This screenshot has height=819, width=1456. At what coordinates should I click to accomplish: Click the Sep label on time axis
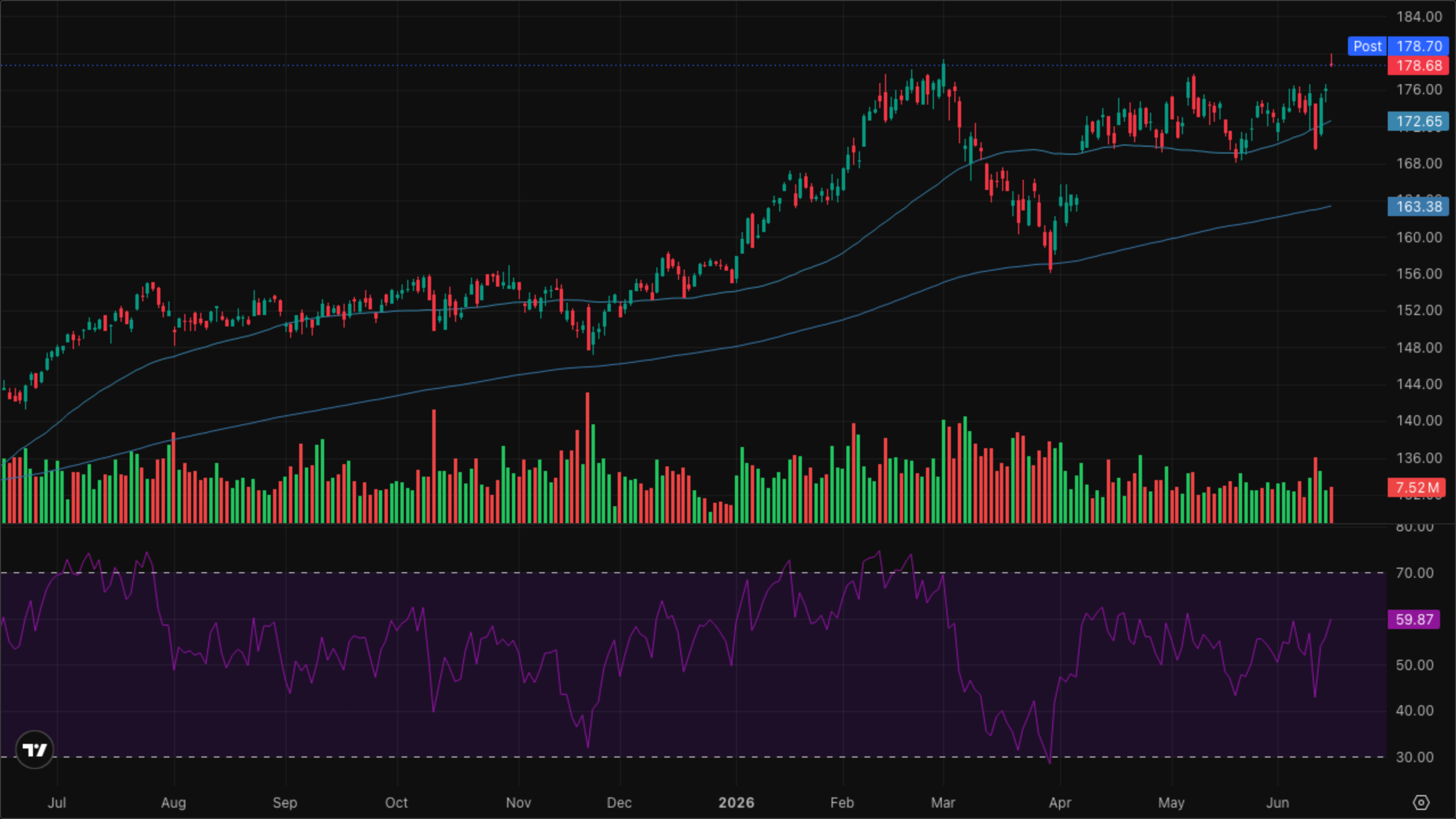[x=285, y=803]
